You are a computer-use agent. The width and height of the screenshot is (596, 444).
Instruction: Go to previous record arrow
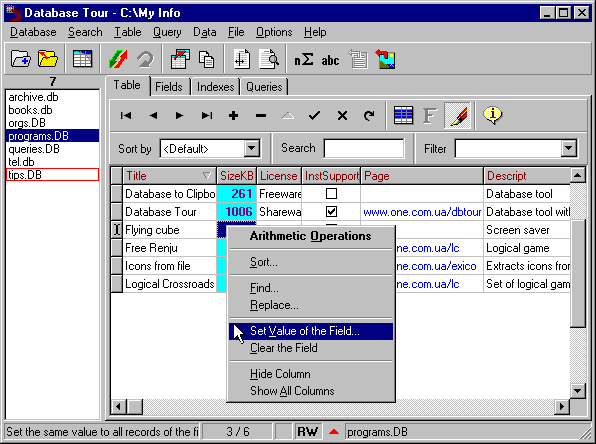153,115
